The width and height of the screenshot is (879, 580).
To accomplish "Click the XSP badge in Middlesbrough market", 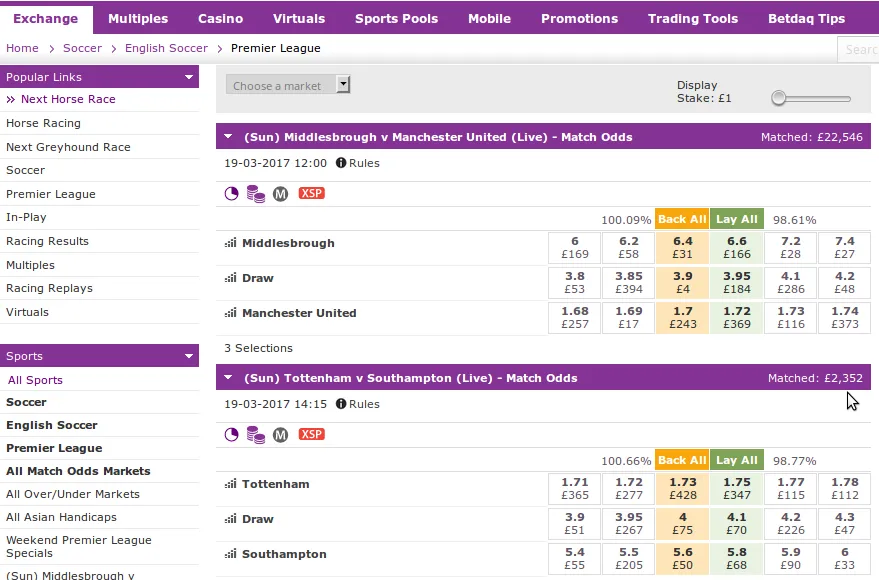I will 311,193.
